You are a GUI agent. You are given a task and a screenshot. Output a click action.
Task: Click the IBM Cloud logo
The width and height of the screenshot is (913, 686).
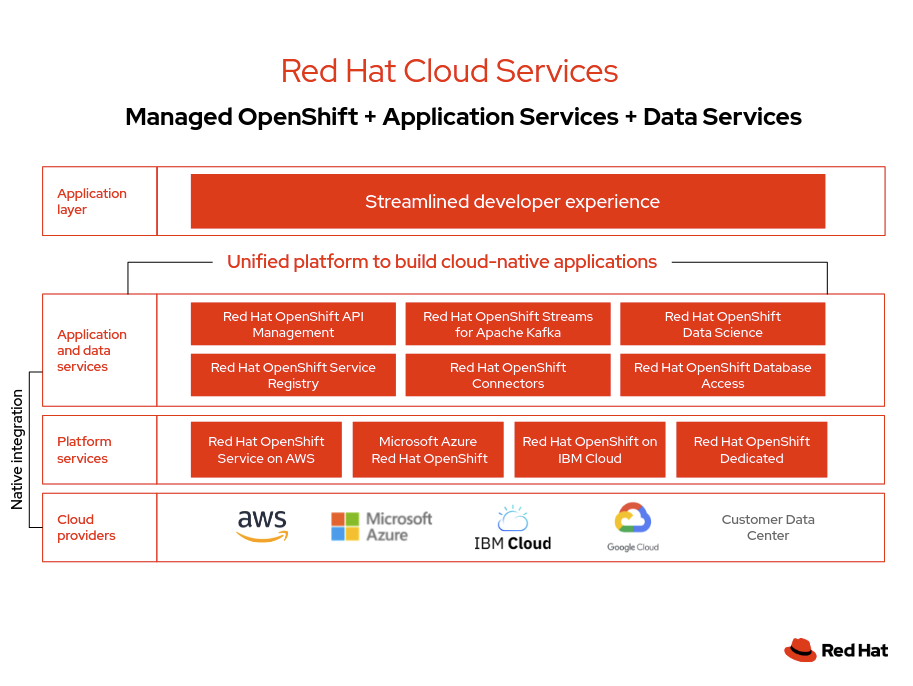pyautogui.click(x=512, y=528)
